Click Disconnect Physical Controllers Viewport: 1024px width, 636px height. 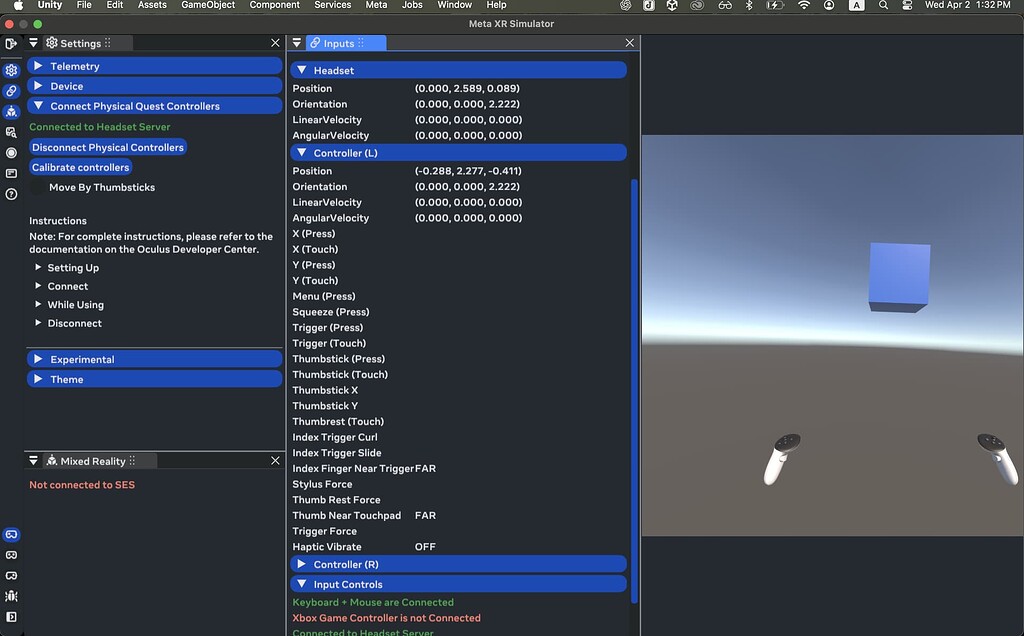[107, 147]
